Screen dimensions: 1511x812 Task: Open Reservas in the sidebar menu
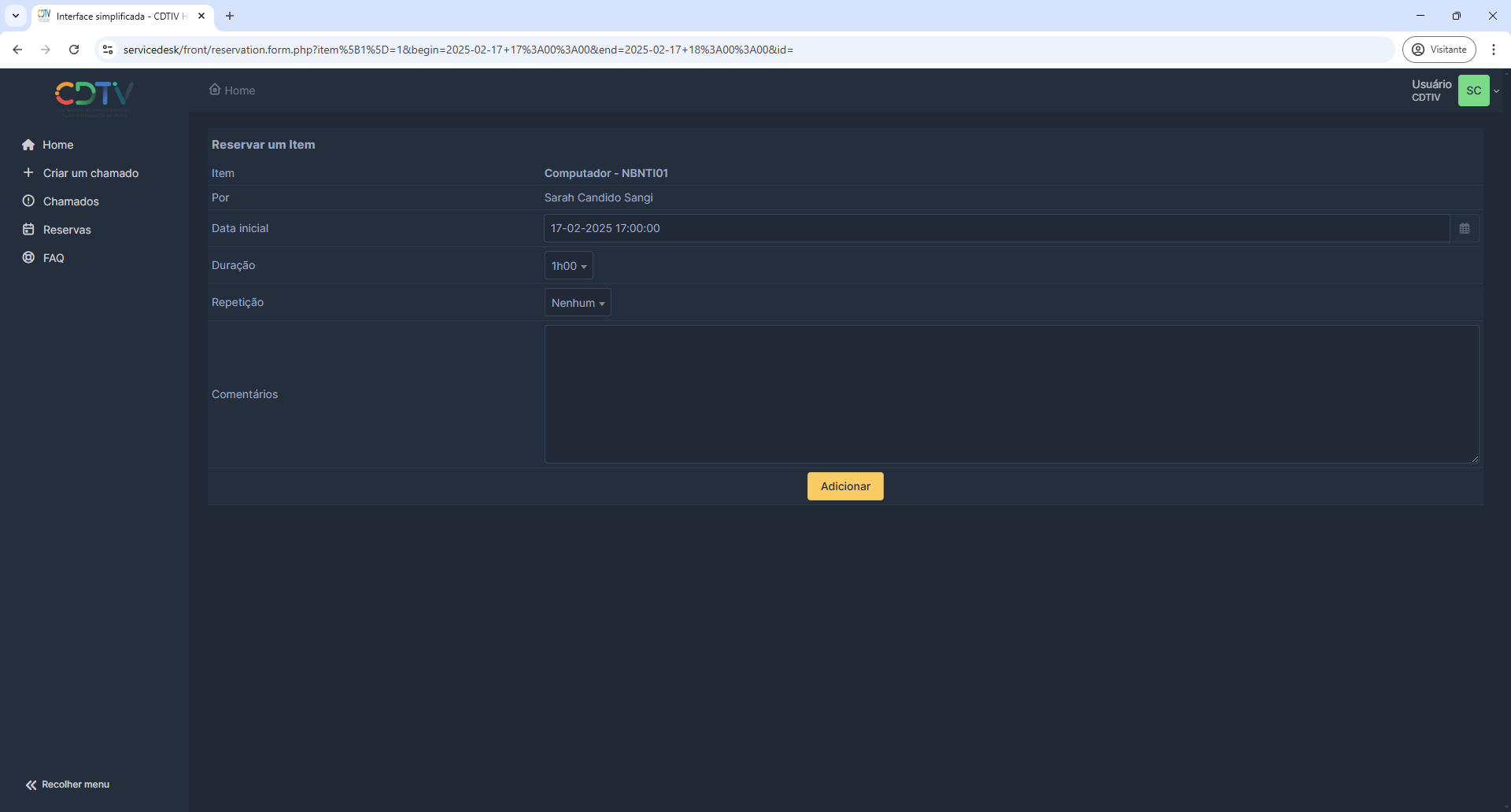click(x=67, y=230)
